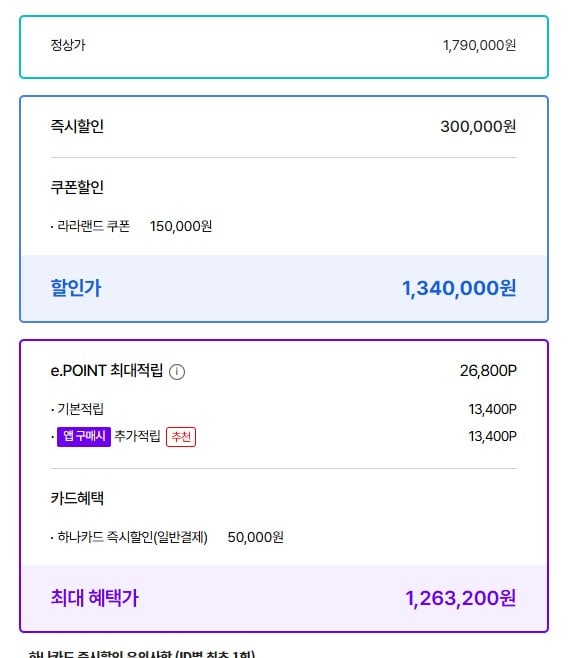Viewport: 571px width, 658px height.
Task: Click the 즉시할인 heading
Action: pyautogui.click(x=77, y=126)
